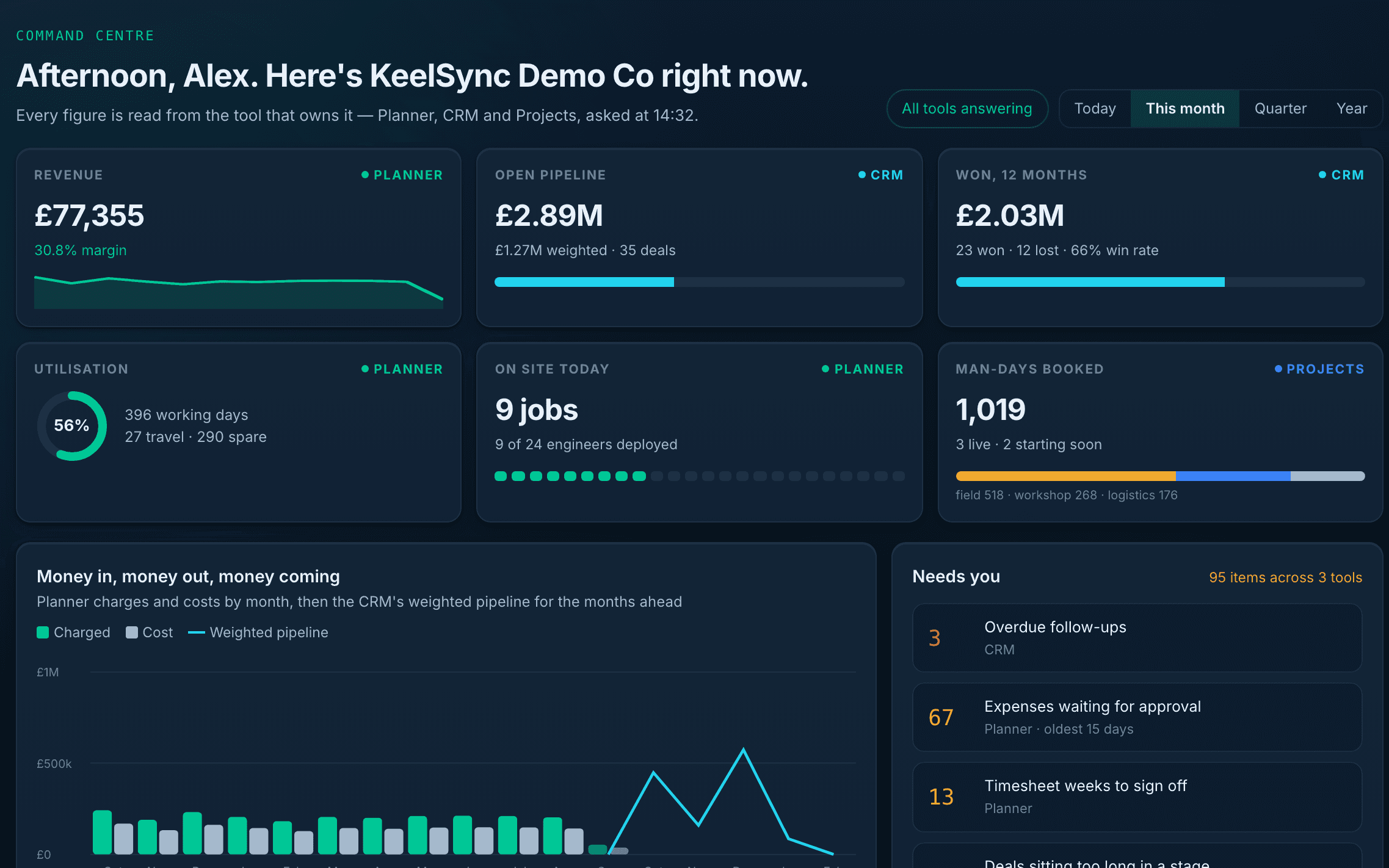Click the 9 of 24 engineers deployed text
Image resolution: width=1389 pixels, height=868 pixels.
586,444
